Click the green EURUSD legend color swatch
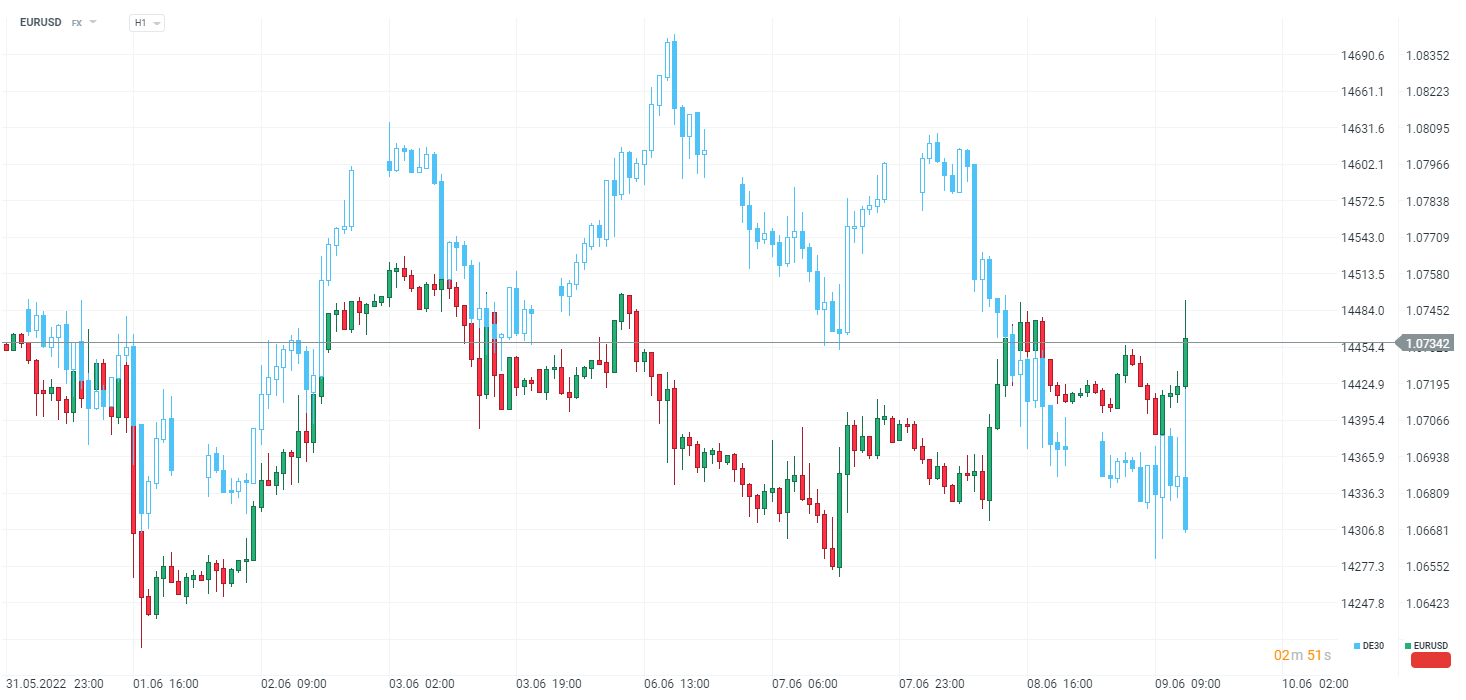 [1408, 646]
